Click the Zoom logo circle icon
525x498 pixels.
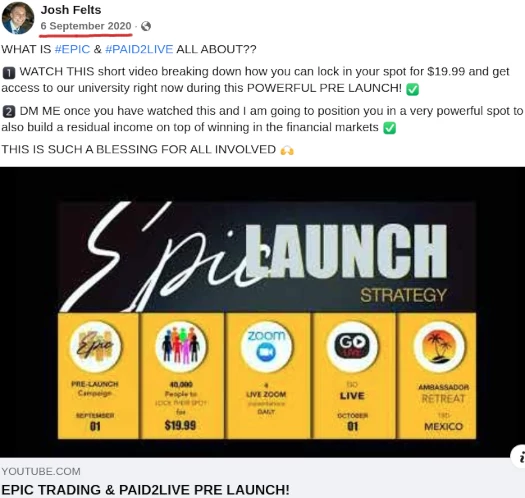coord(266,347)
